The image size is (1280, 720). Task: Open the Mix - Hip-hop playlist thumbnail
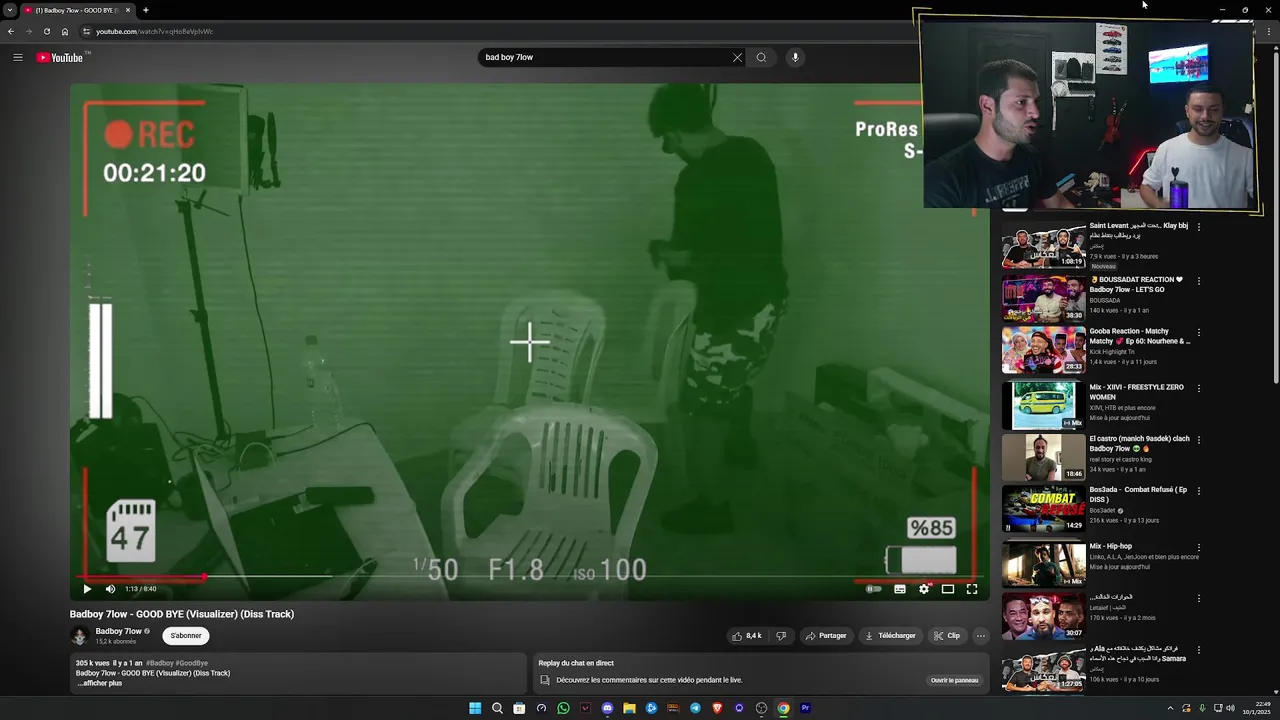tap(1043, 564)
